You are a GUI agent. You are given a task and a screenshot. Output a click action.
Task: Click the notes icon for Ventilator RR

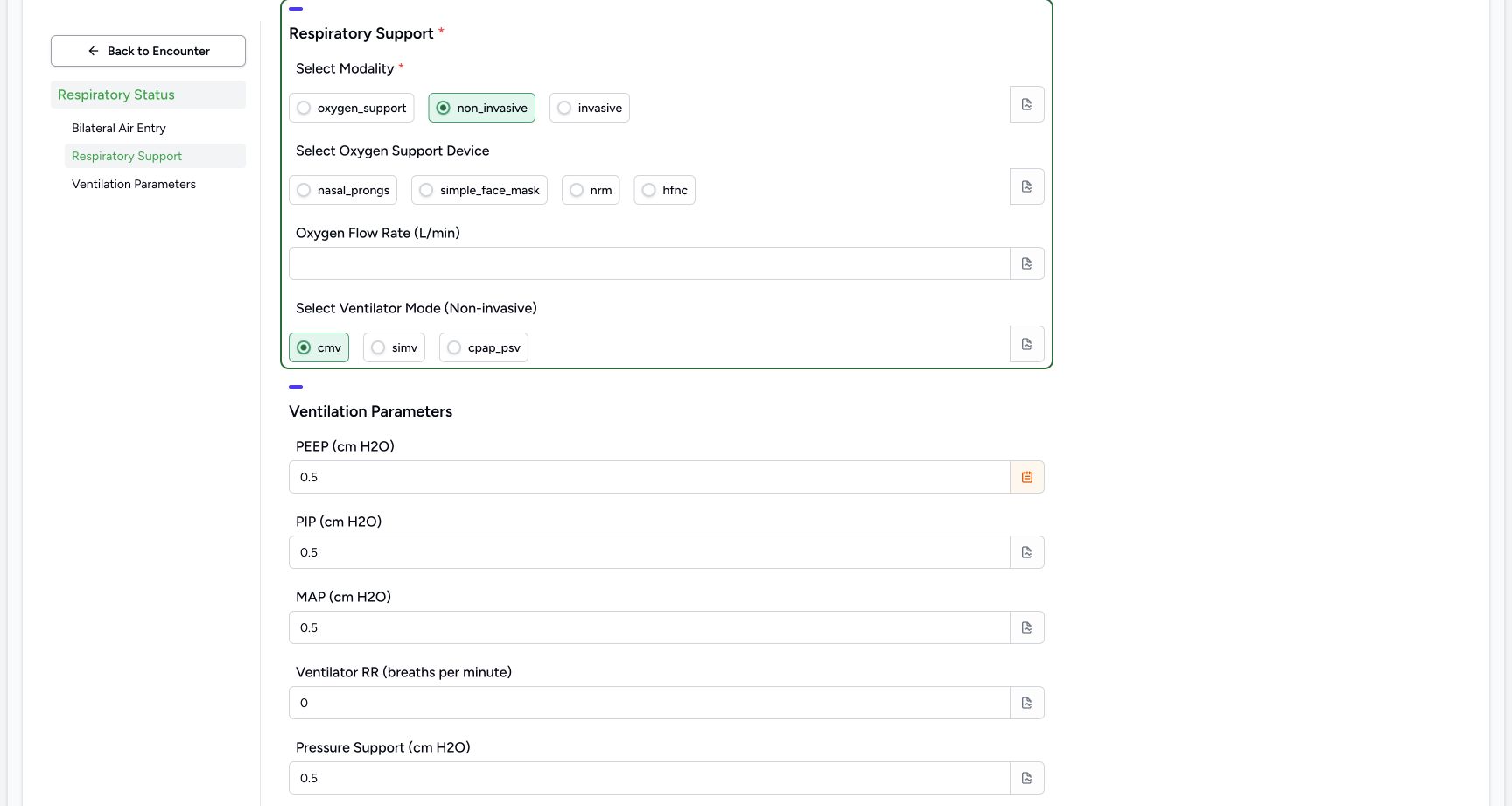[x=1027, y=703]
